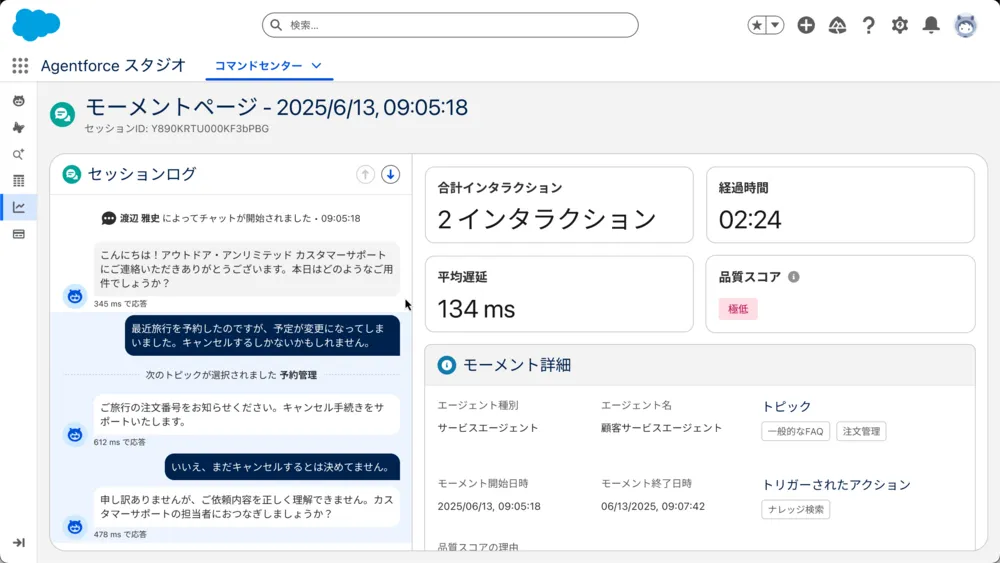Screen dimensions: 1000x563
Task: Click the Agentforce agent face sidebar icon
Action: pos(18,101)
